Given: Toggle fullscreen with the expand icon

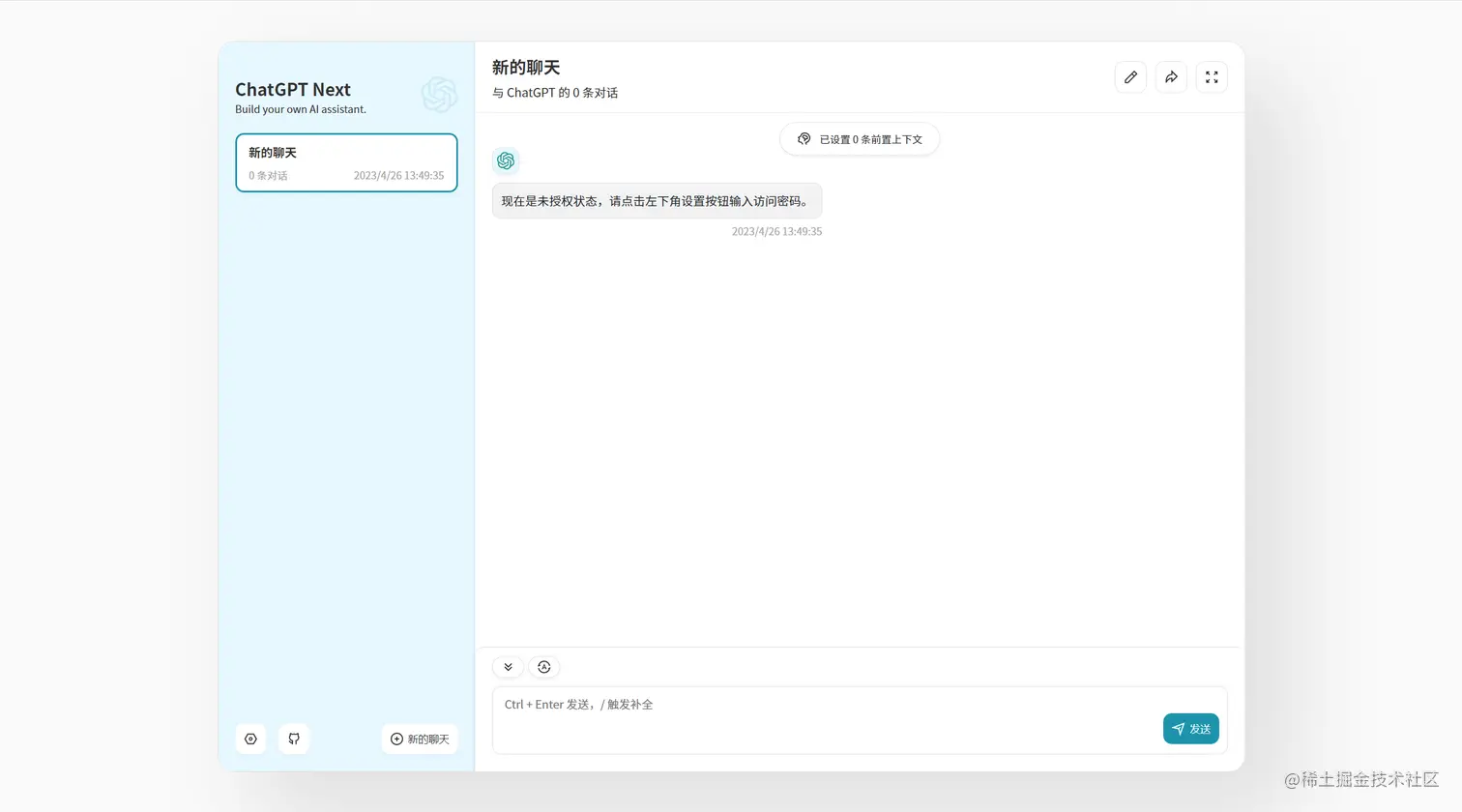Looking at the screenshot, I should [1212, 77].
